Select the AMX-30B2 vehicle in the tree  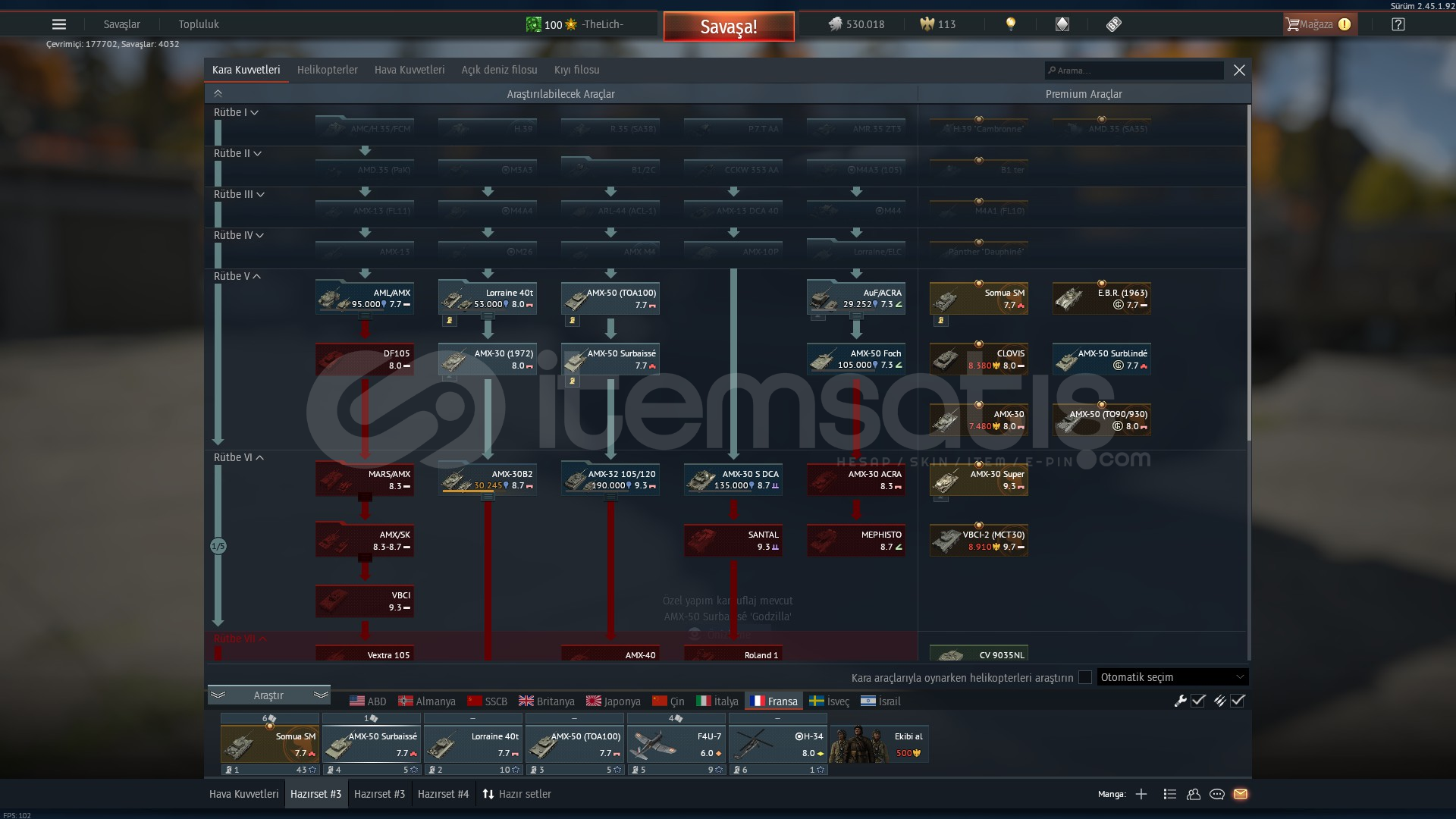(x=488, y=479)
